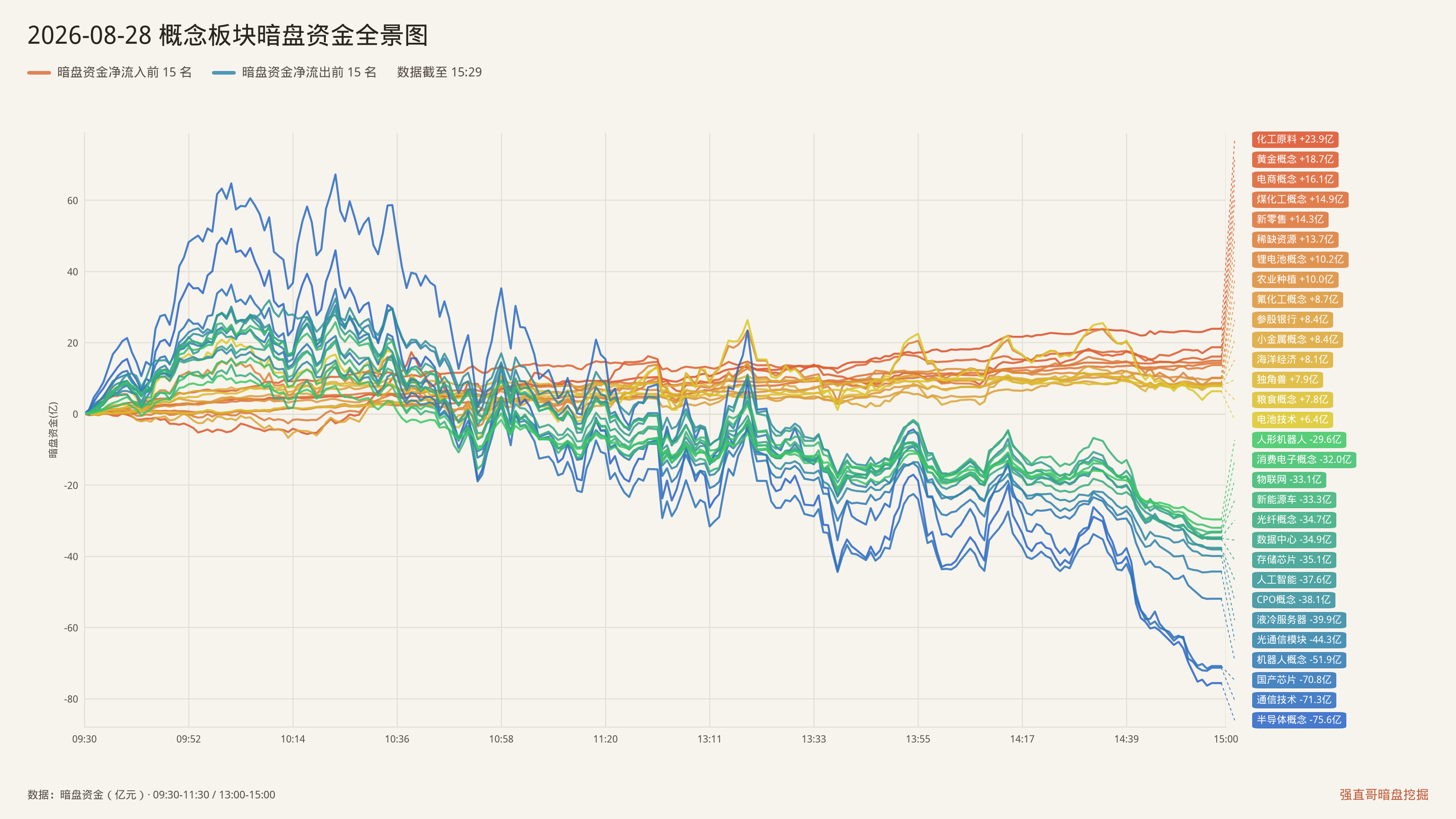The width and height of the screenshot is (1456, 819).
Task: Select the 独角兽 +7.9亿 tag
Action: point(1287,379)
